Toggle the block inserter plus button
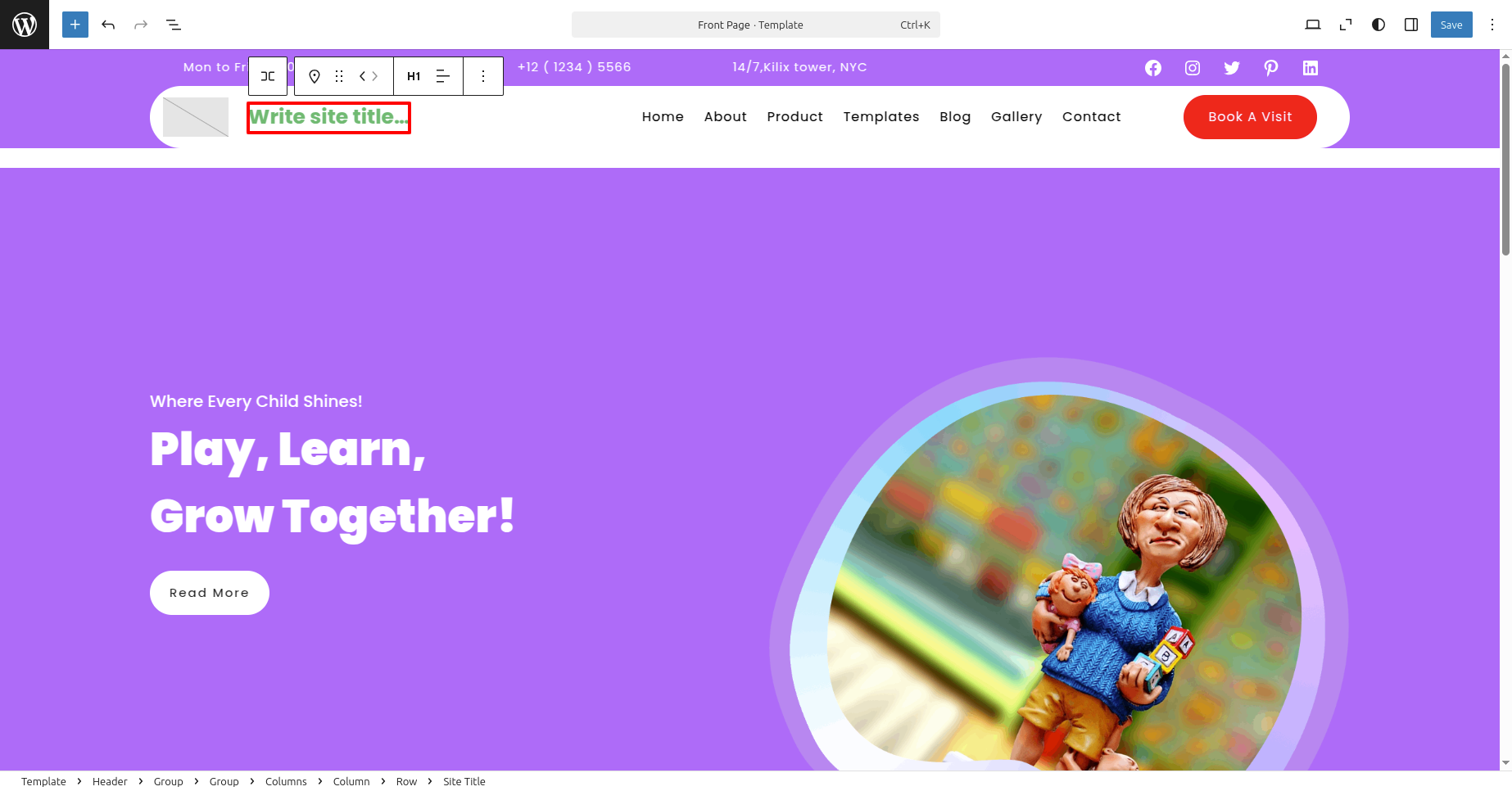The height and width of the screenshot is (791, 1512). click(x=75, y=25)
